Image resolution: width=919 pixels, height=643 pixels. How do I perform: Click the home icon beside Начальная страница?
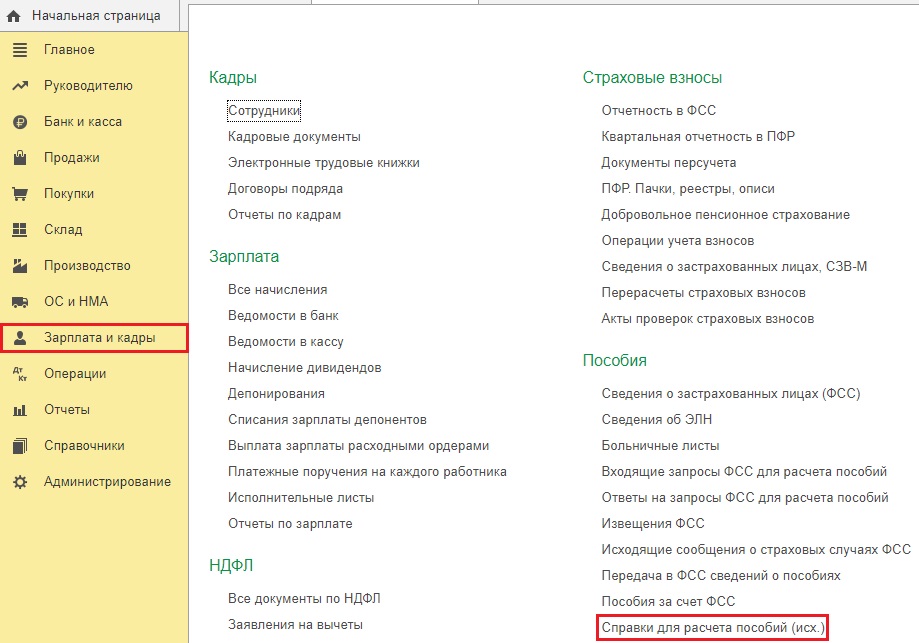coord(14,16)
